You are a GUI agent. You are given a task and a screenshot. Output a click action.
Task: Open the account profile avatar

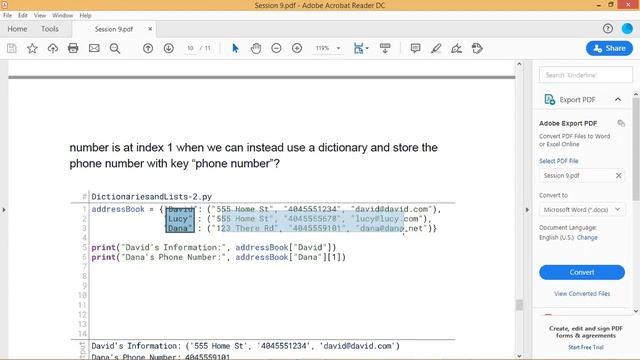(x=627, y=29)
